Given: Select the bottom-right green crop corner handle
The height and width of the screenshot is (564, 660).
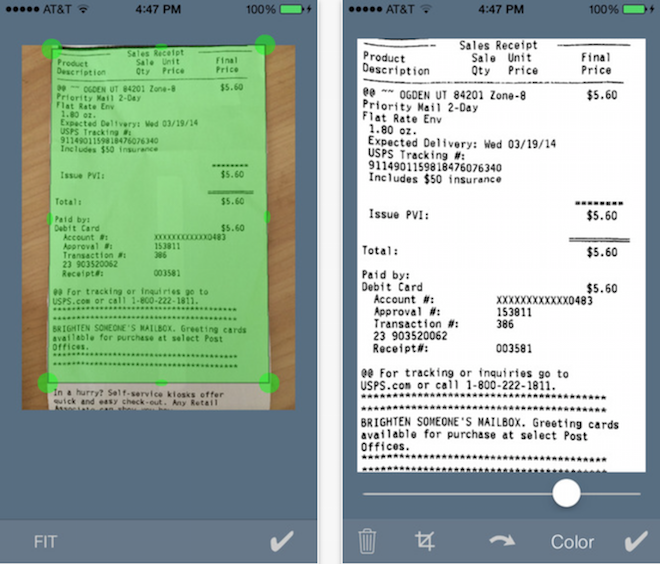Looking at the screenshot, I should pos(269,383).
